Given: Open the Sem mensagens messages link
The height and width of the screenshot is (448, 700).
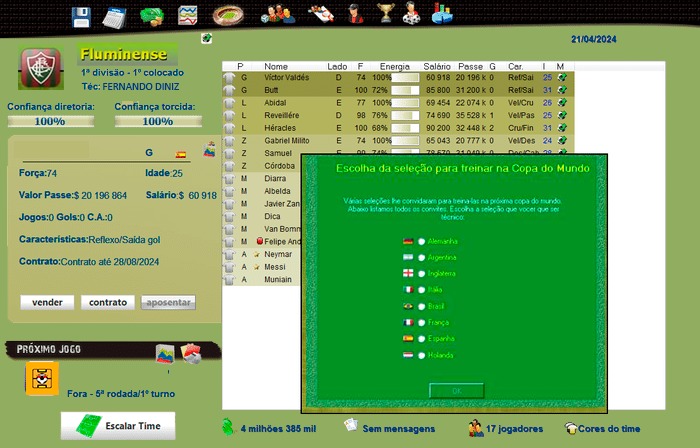Looking at the screenshot, I should coord(389,428).
